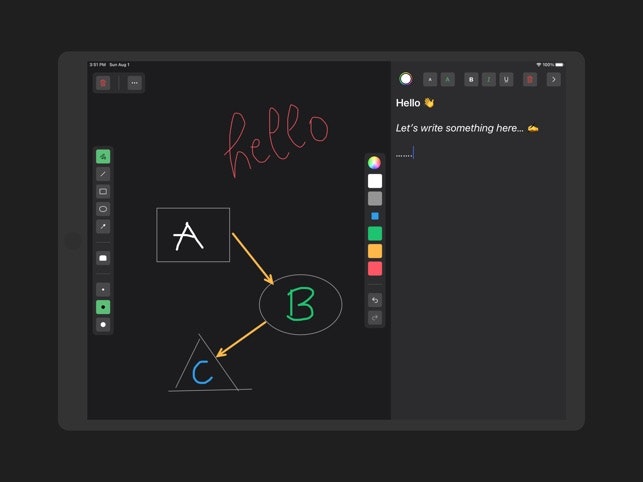Screen dimensions: 643x482
Task: Select the freehand scribble pen tool
Action: tap(103, 156)
